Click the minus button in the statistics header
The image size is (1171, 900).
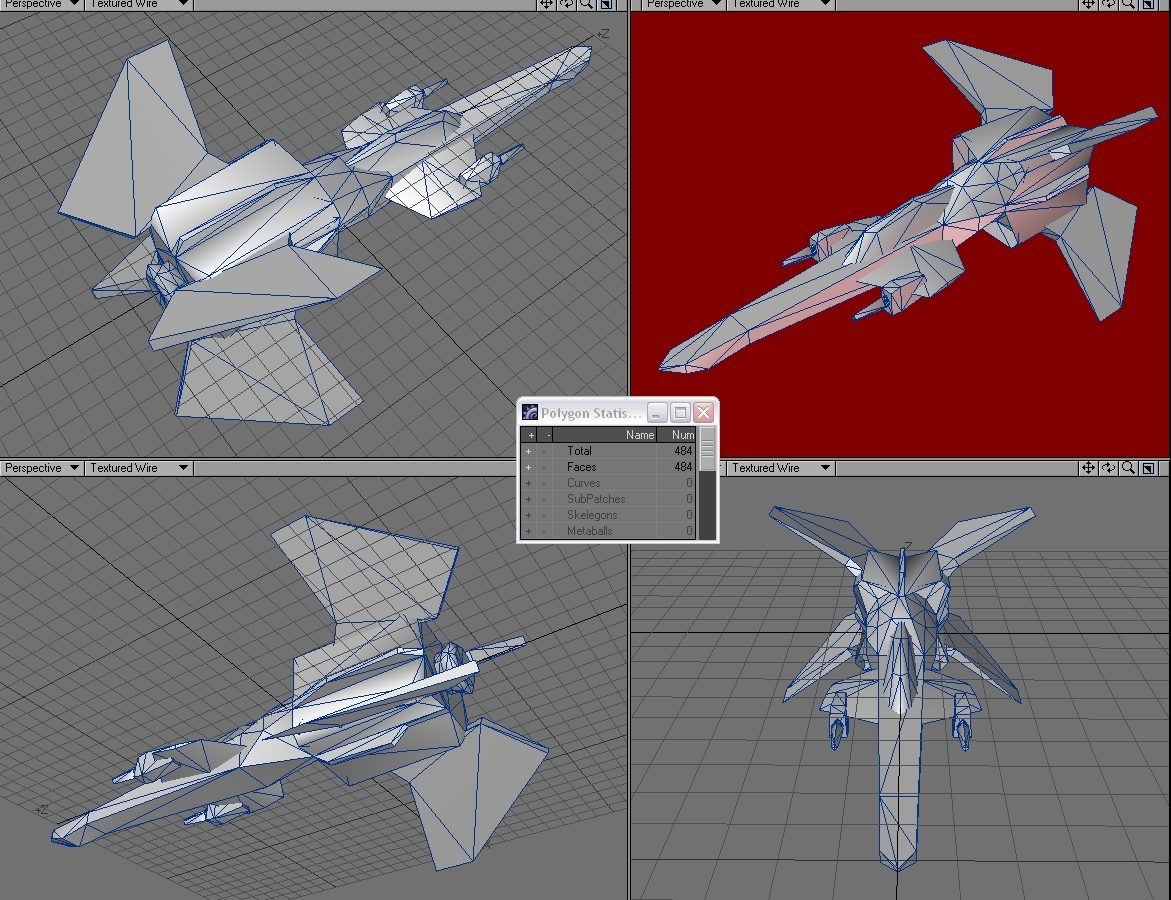tap(546, 435)
